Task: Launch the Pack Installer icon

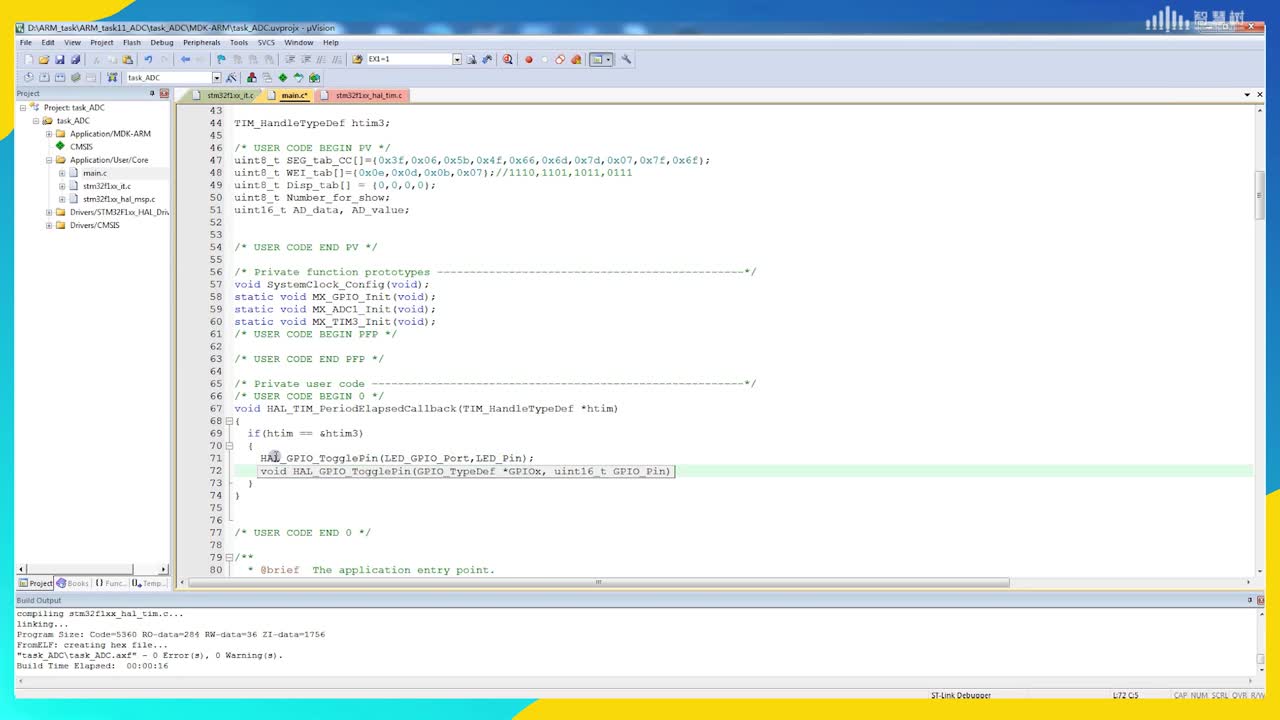Action: coord(314,77)
